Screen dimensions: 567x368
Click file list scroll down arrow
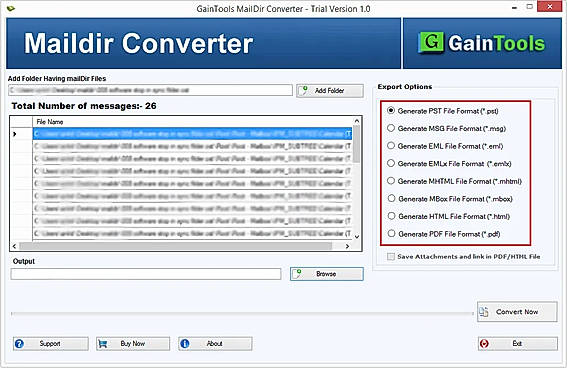(x=357, y=237)
